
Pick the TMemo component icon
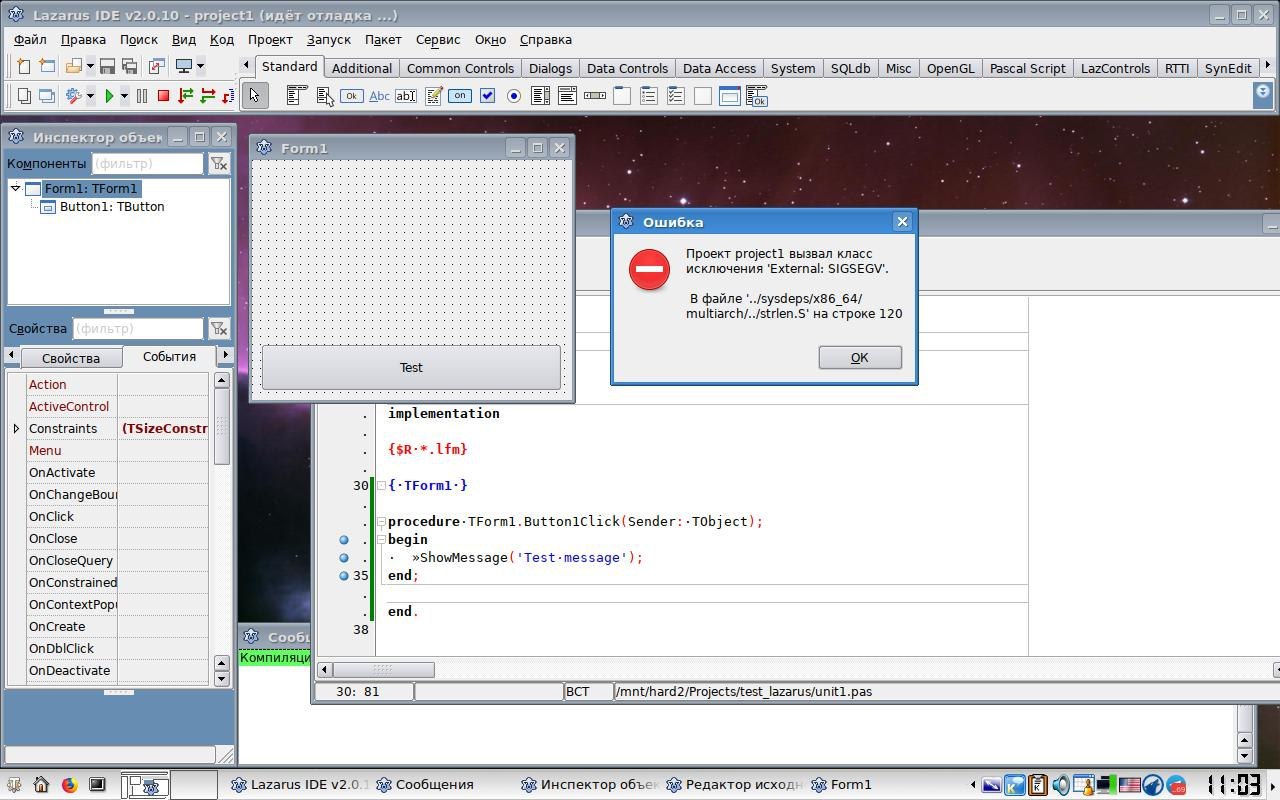click(x=433, y=96)
